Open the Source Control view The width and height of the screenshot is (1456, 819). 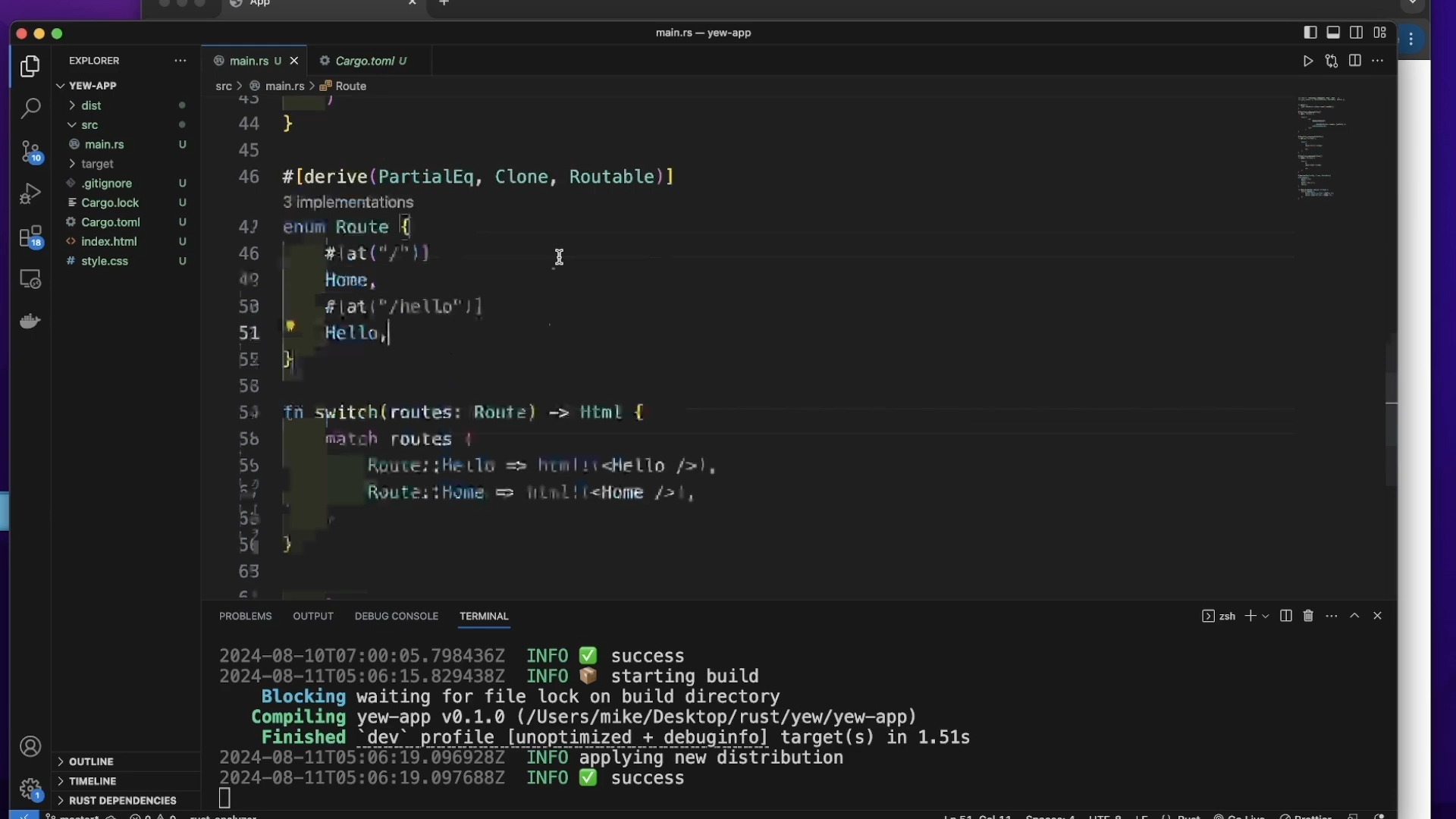[30, 152]
